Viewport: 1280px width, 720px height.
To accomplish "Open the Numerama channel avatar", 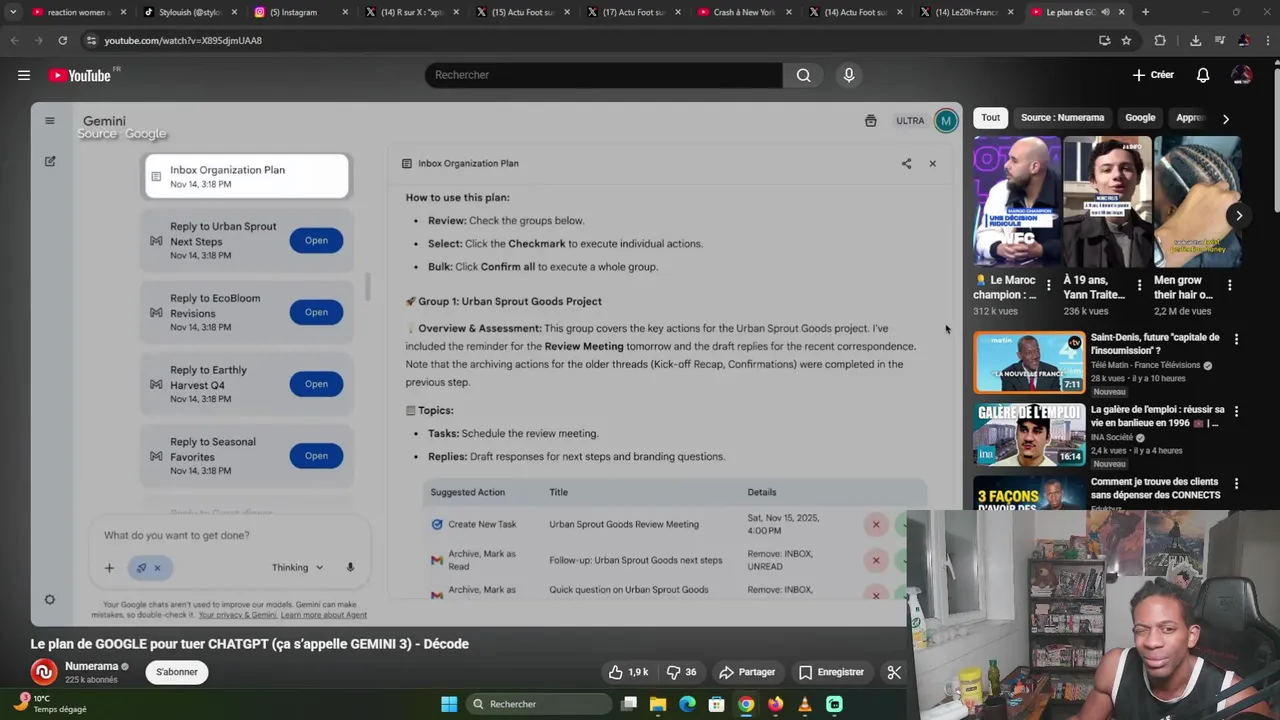I will point(43,672).
